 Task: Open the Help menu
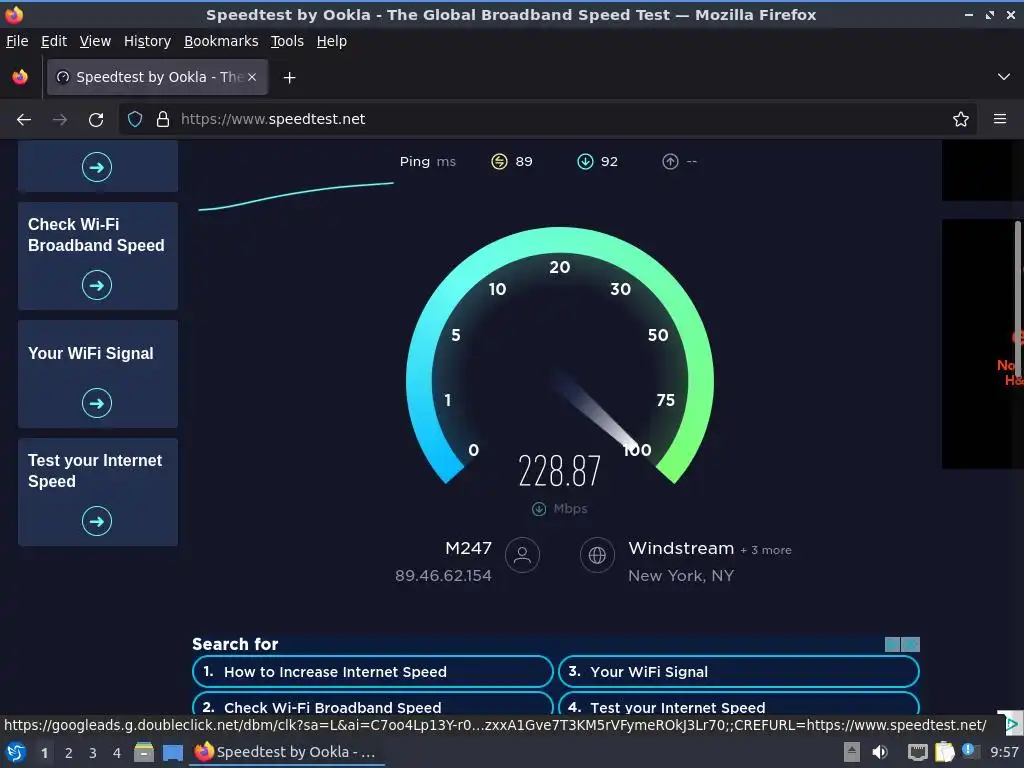pos(332,41)
